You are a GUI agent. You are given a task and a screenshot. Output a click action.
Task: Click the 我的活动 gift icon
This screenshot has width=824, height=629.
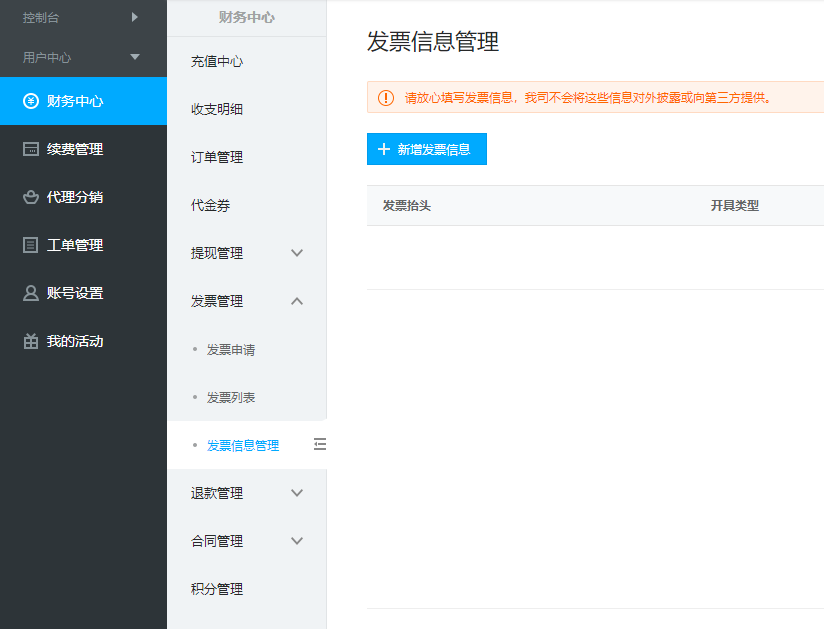click(x=31, y=341)
